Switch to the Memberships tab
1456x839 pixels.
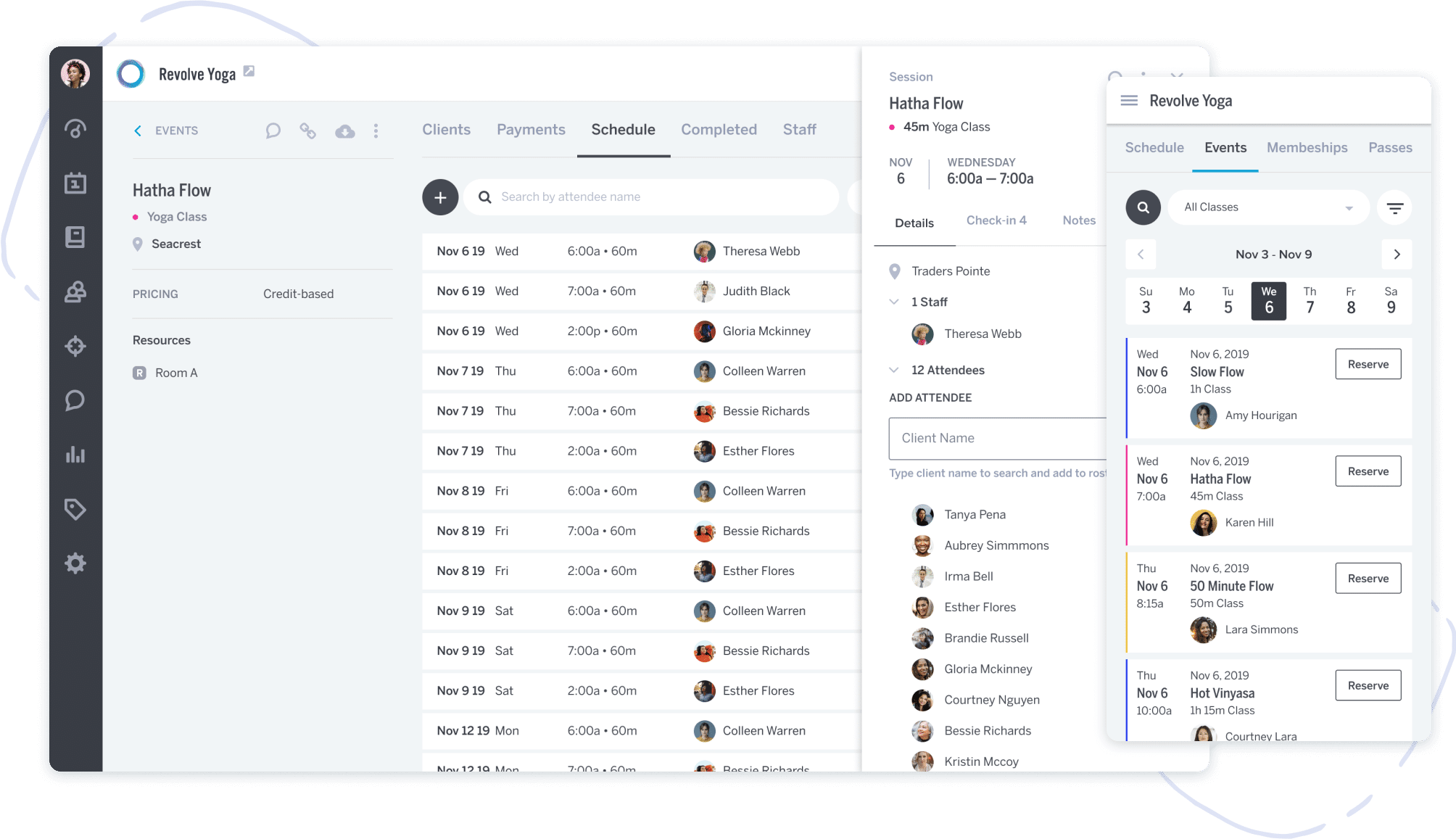click(x=1307, y=147)
